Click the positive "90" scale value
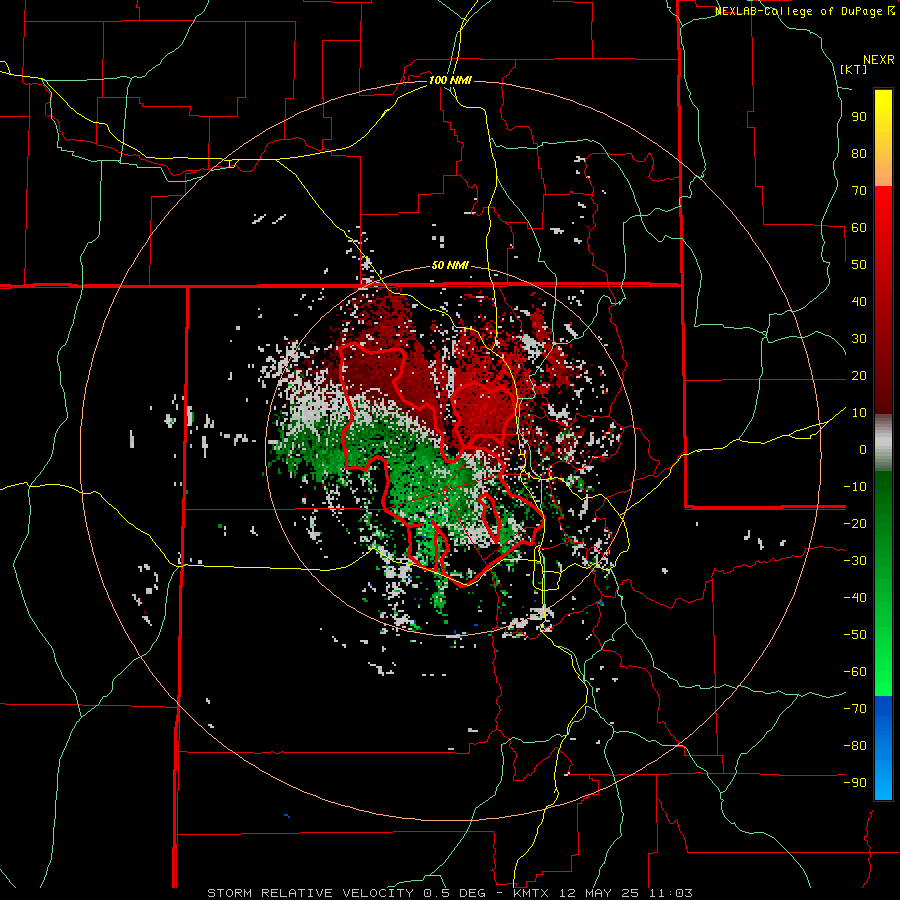The width and height of the screenshot is (900, 900). [859, 117]
